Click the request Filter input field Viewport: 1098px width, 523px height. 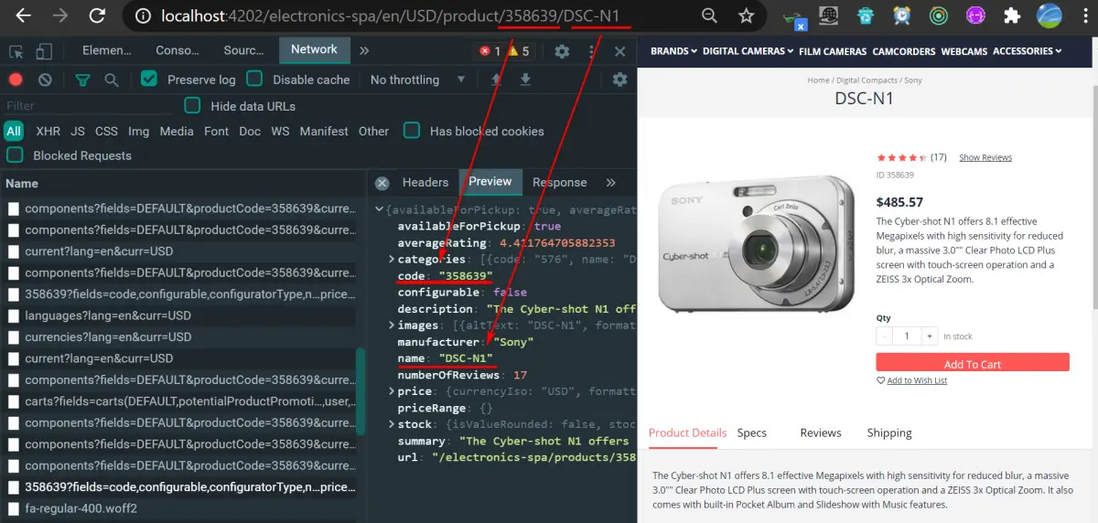coord(88,106)
